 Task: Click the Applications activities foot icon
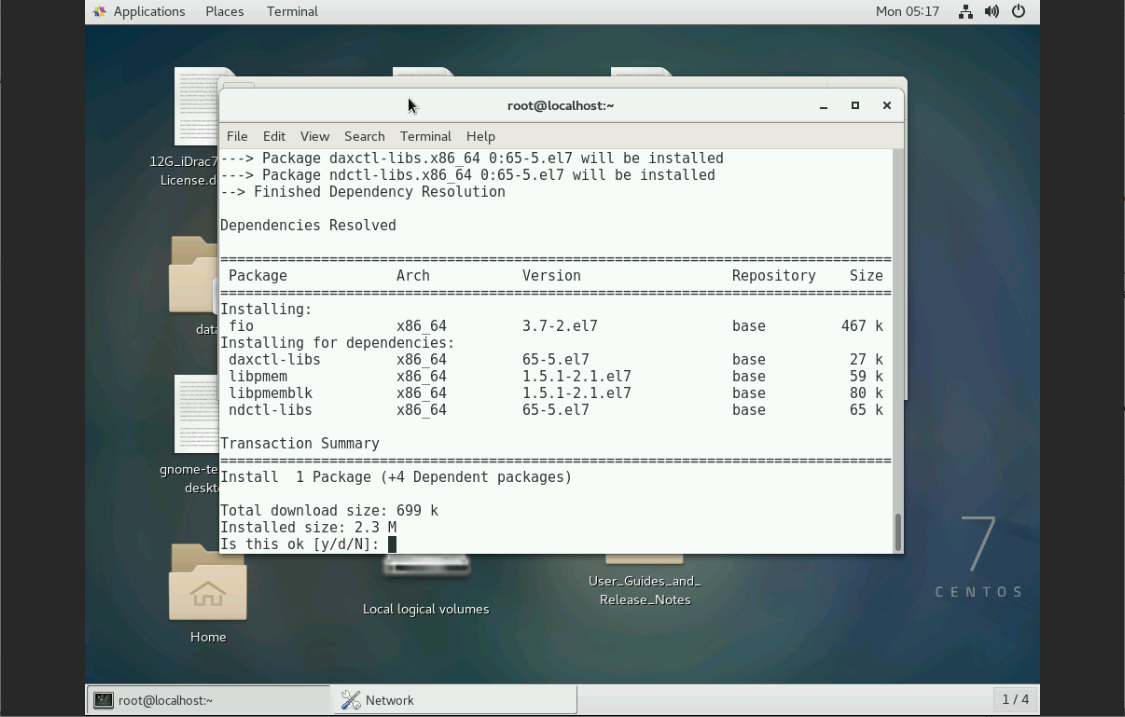point(100,11)
